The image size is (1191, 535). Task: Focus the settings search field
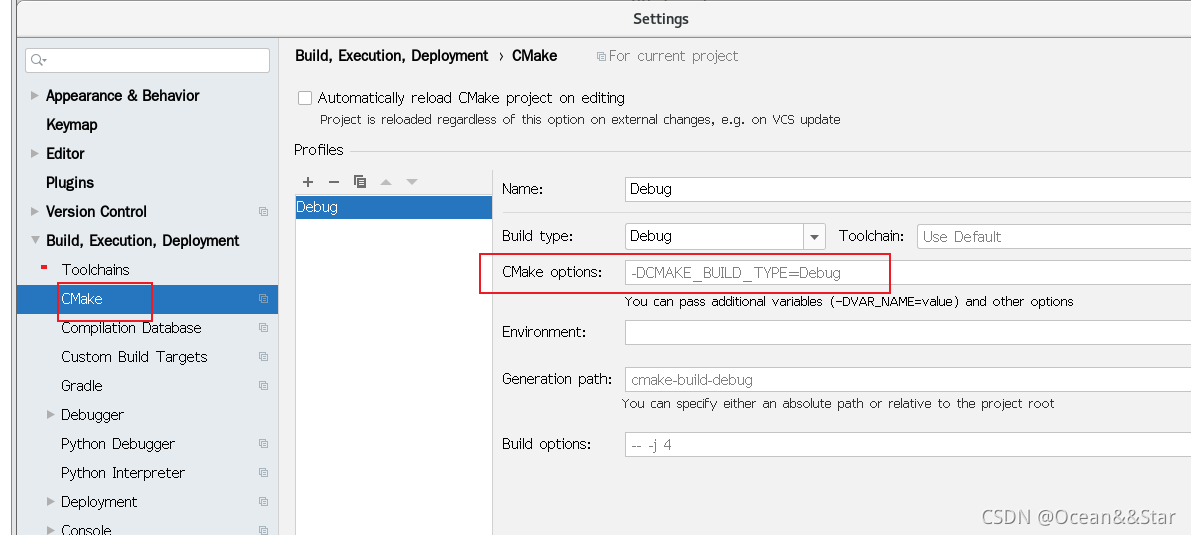(147, 60)
